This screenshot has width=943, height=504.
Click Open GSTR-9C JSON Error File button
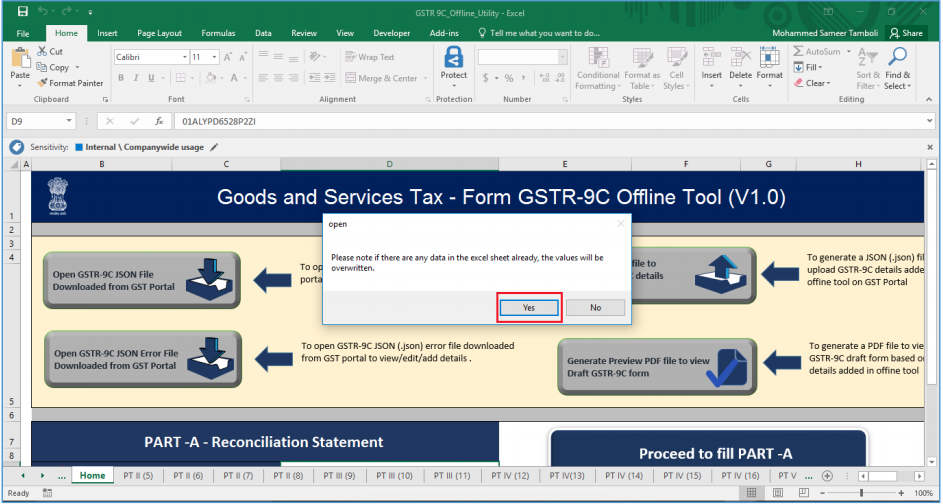point(143,359)
